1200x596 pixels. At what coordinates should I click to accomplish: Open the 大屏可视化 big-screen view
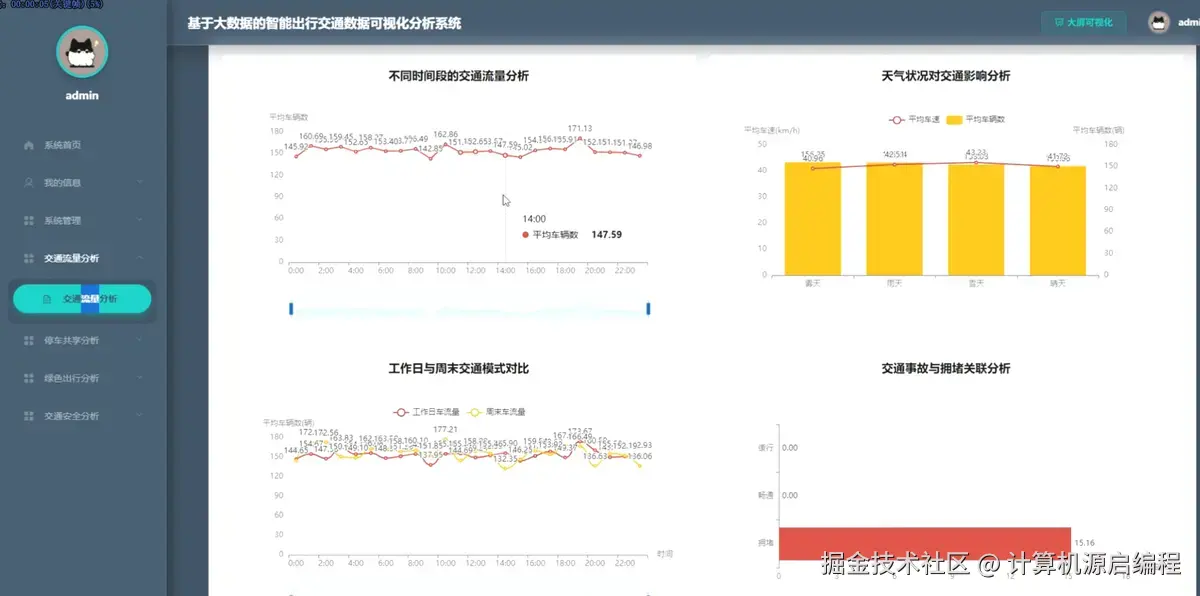pyautogui.click(x=1083, y=22)
